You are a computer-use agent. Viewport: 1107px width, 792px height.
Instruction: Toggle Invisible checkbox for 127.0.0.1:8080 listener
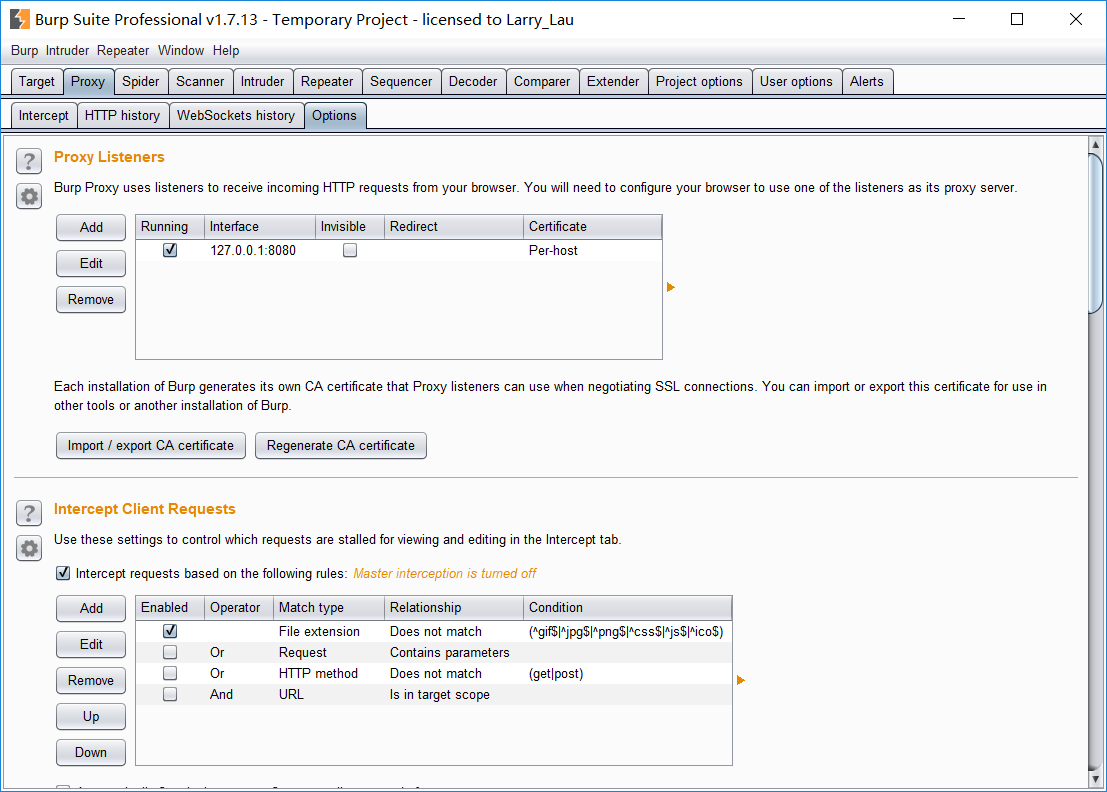pos(349,250)
